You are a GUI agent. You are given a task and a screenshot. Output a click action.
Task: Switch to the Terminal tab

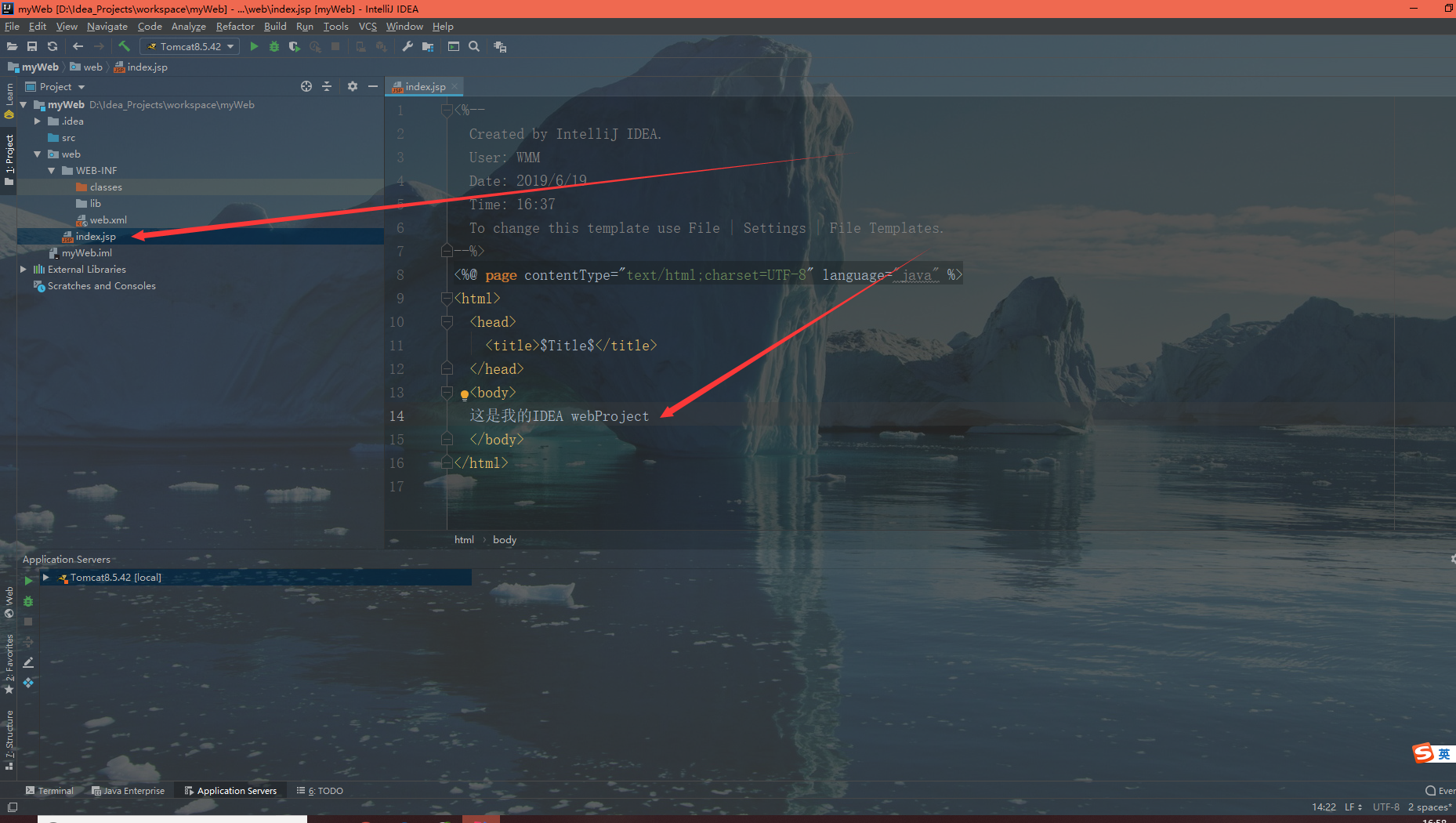tap(49, 790)
